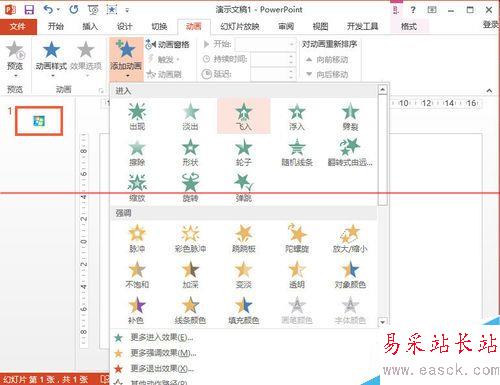Click the animation gallery scroll-down arrow
The height and width of the screenshot is (385, 500).
coord(382,322)
